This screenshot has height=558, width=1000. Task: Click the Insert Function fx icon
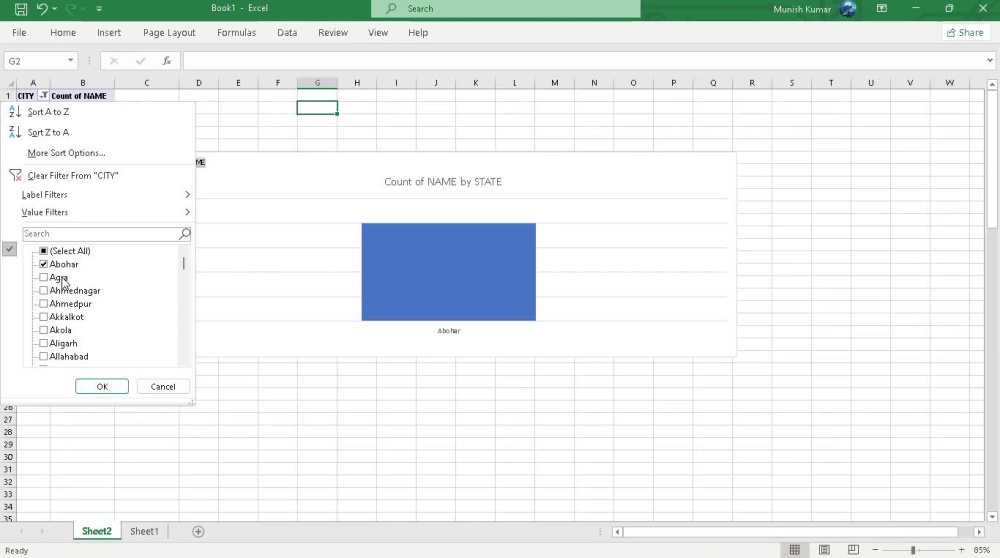point(166,61)
